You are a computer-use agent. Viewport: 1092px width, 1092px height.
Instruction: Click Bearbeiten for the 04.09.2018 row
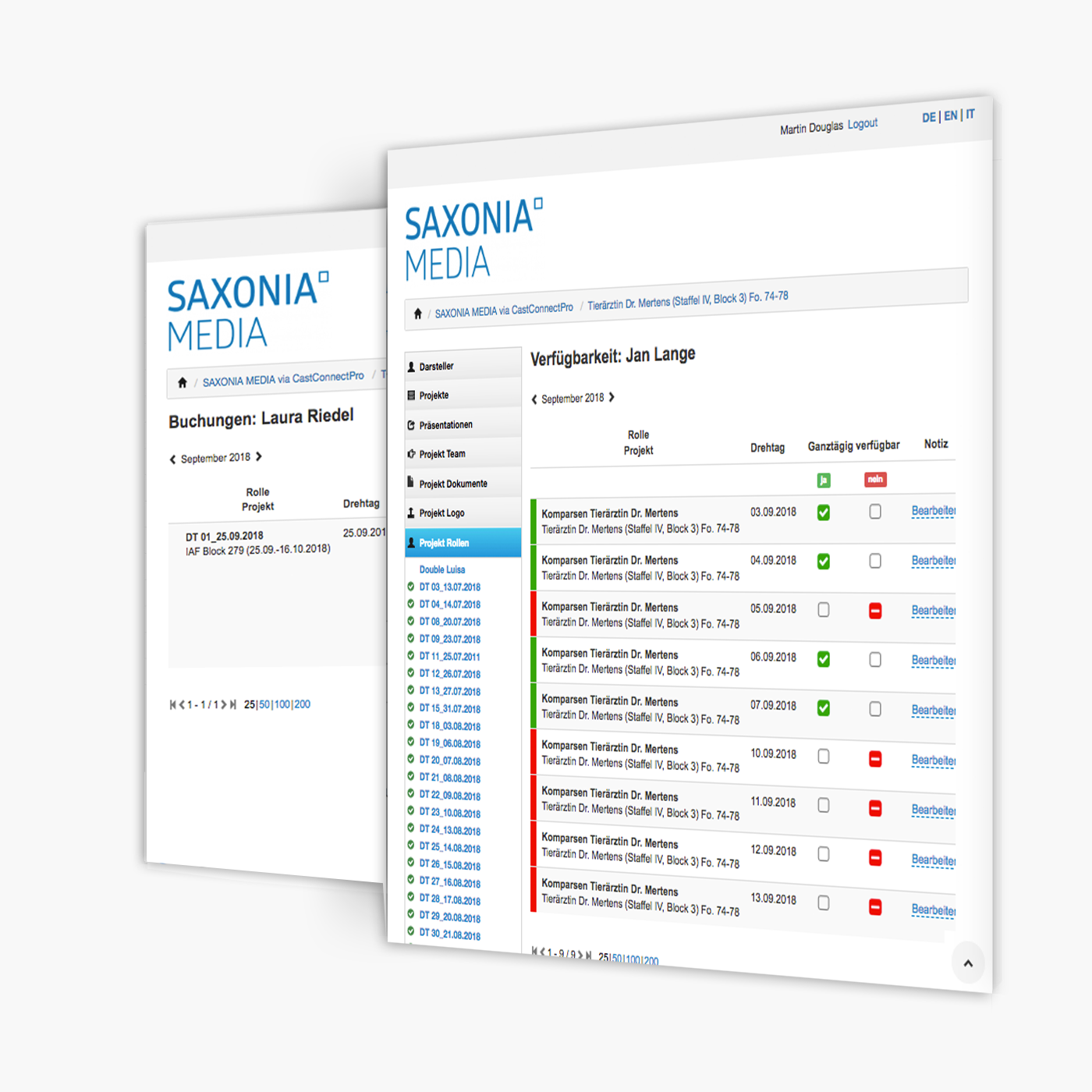(933, 561)
